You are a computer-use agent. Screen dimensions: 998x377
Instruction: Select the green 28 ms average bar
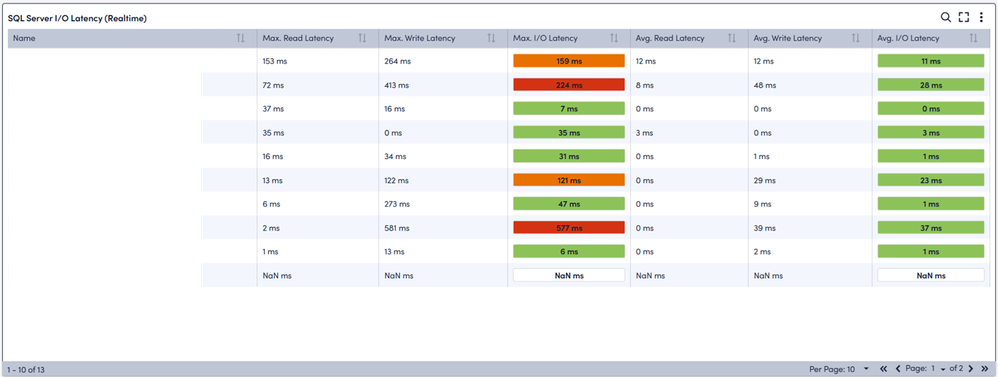click(931, 85)
